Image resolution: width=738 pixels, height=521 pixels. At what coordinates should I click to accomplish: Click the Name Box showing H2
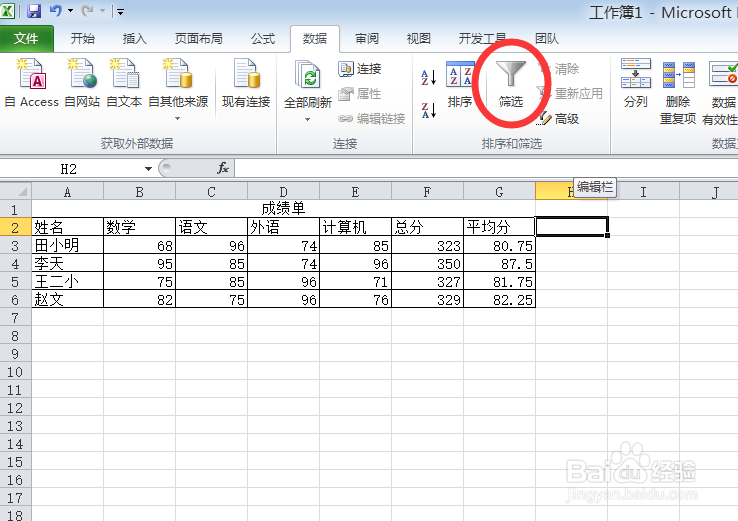pos(71,168)
